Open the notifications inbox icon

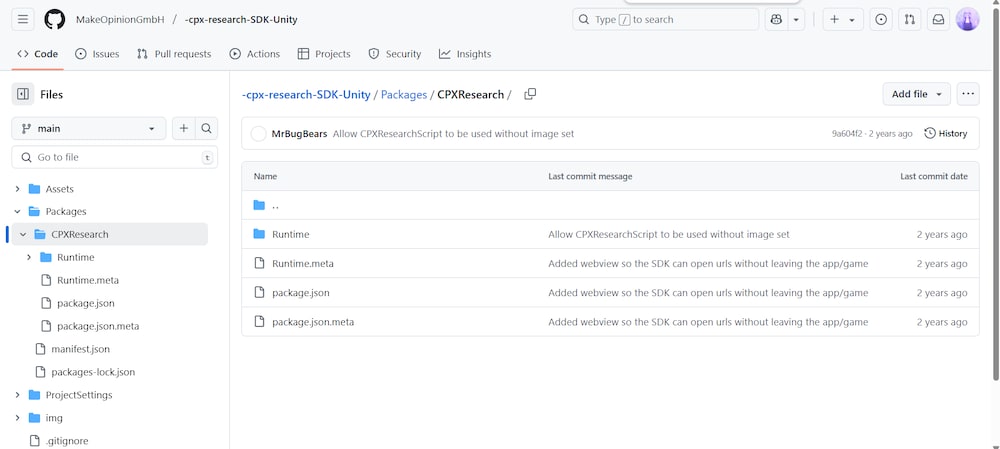pos(938,19)
